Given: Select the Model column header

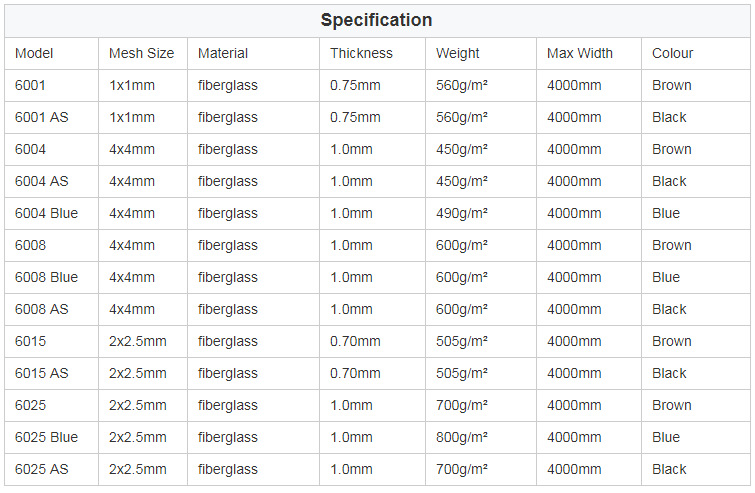Looking at the screenshot, I should [34, 53].
